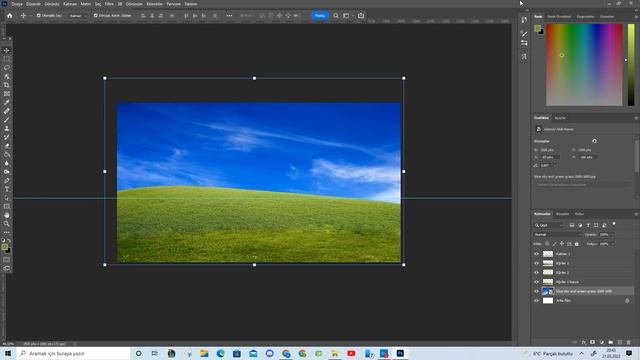The width and height of the screenshot is (640, 360).
Task: Open the workspace switcher dropdown in options bar
Action: 347,16
